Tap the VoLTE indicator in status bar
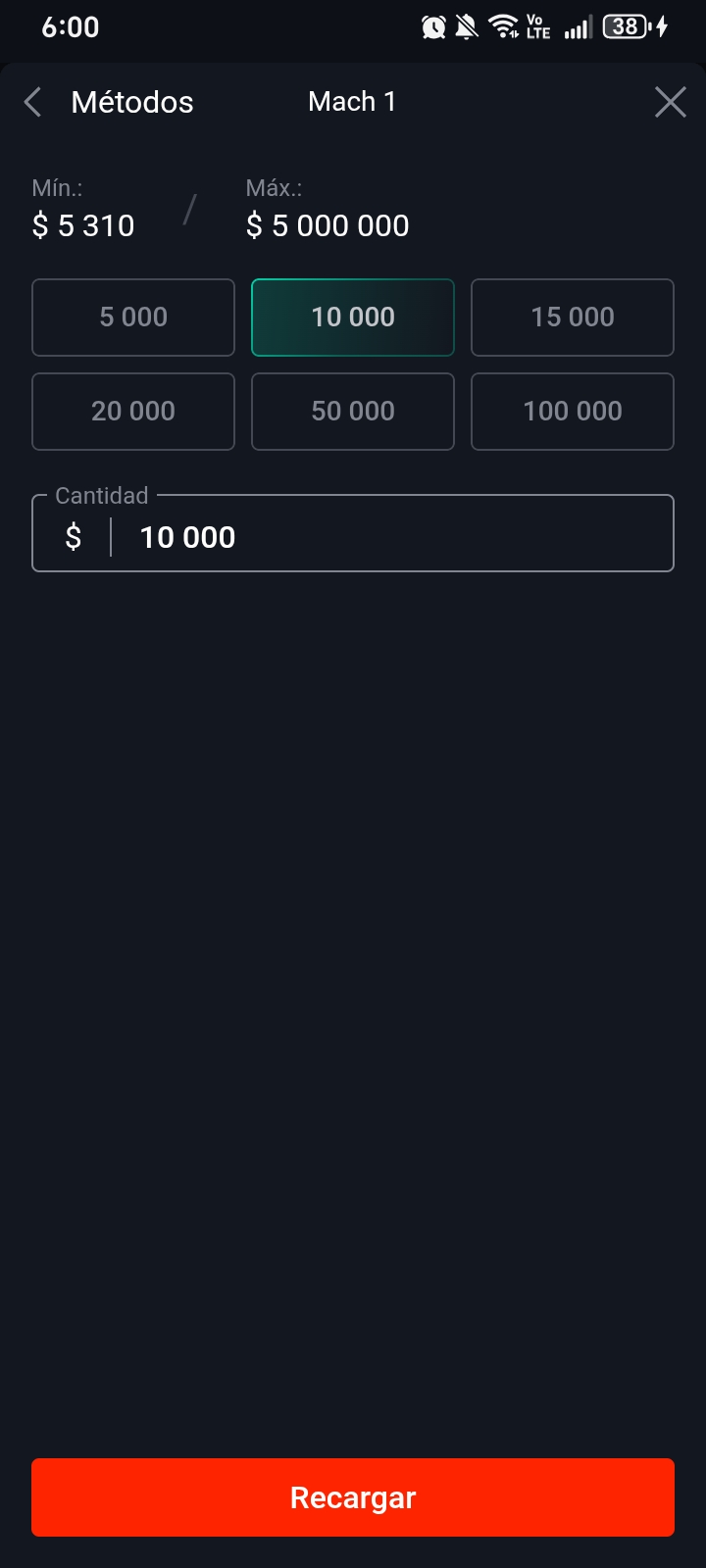Screen dimensions: 706x1568 tap(538, 27)
